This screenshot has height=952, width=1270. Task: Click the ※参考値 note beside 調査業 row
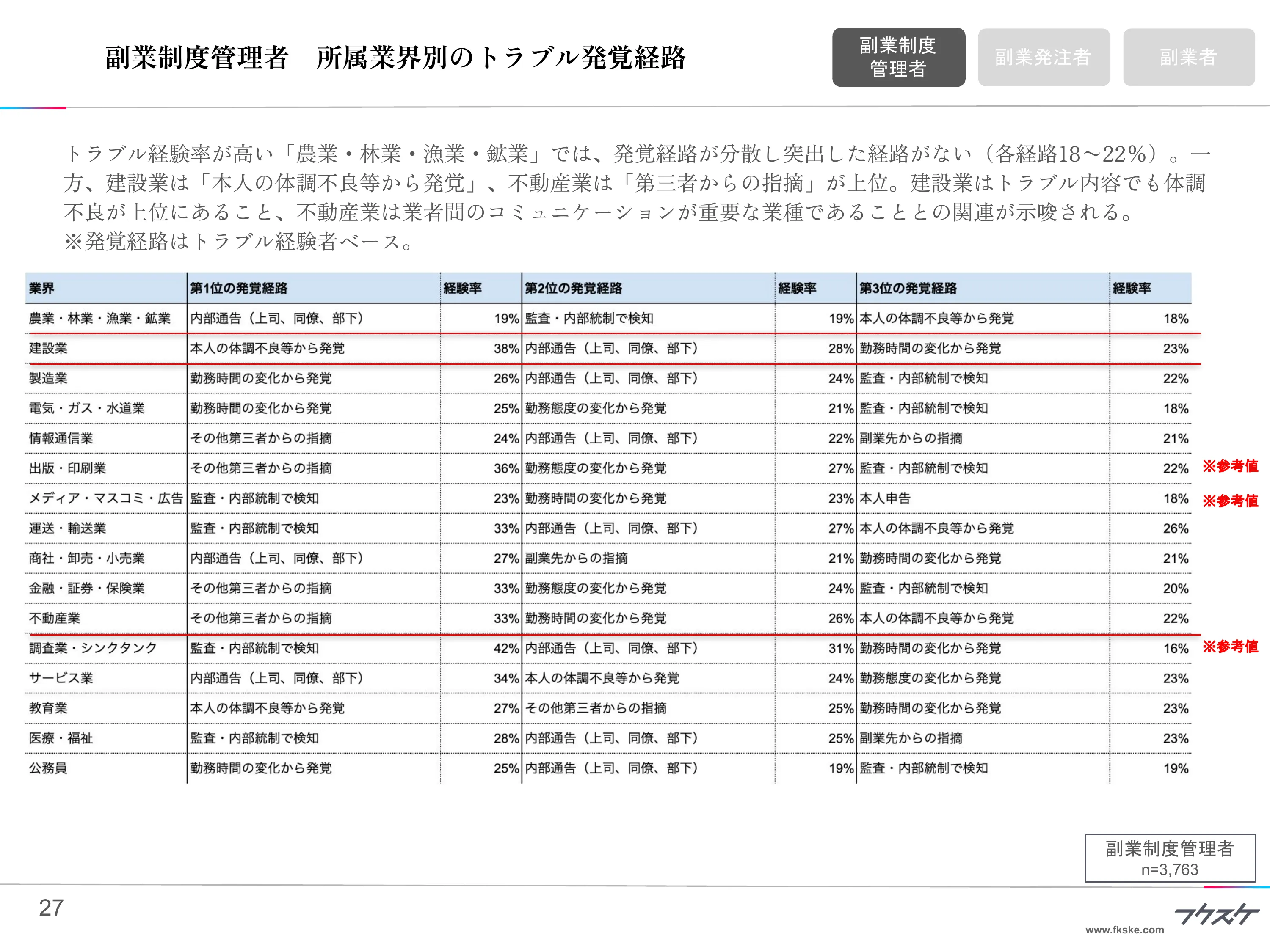pyautogui.click(x=1230, y=646)
